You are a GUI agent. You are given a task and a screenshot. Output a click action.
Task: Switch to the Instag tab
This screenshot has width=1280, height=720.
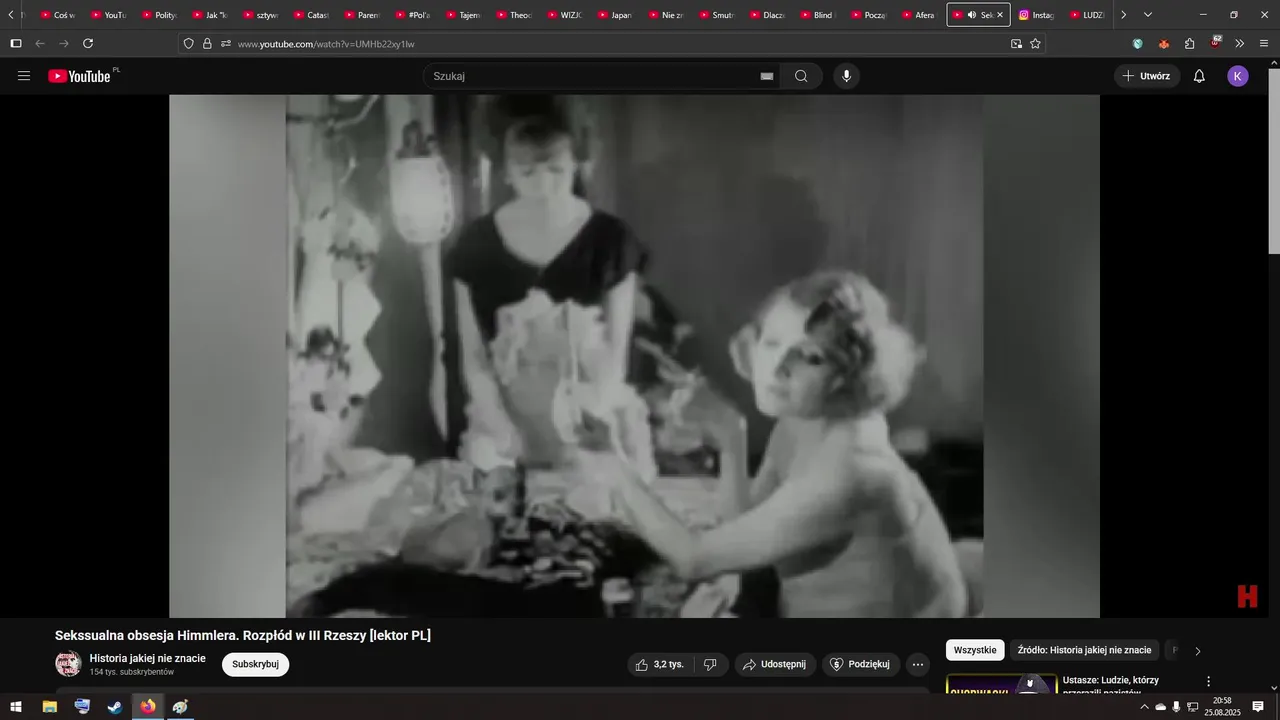(1035, 15)
